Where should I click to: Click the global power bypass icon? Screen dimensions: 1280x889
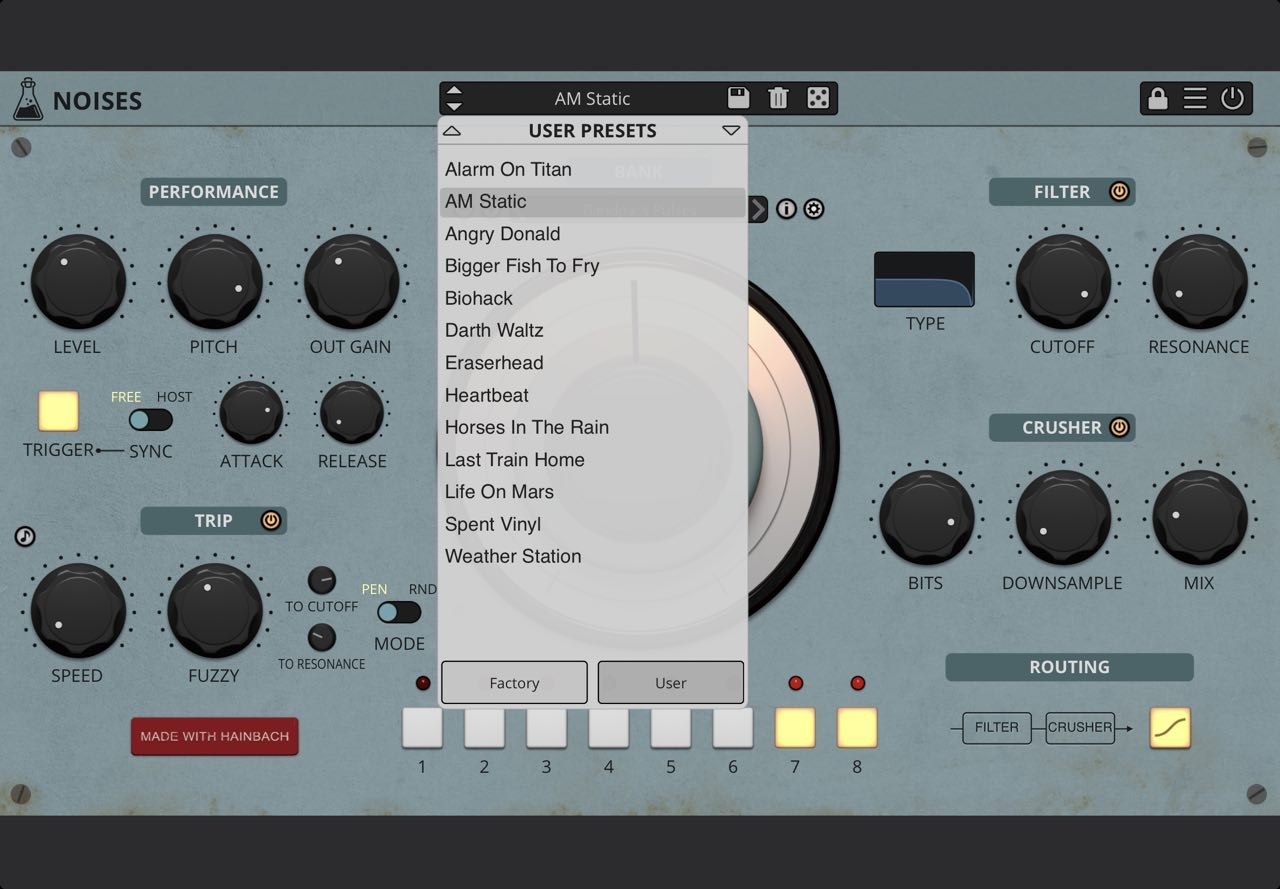(x=1232, y=98)
